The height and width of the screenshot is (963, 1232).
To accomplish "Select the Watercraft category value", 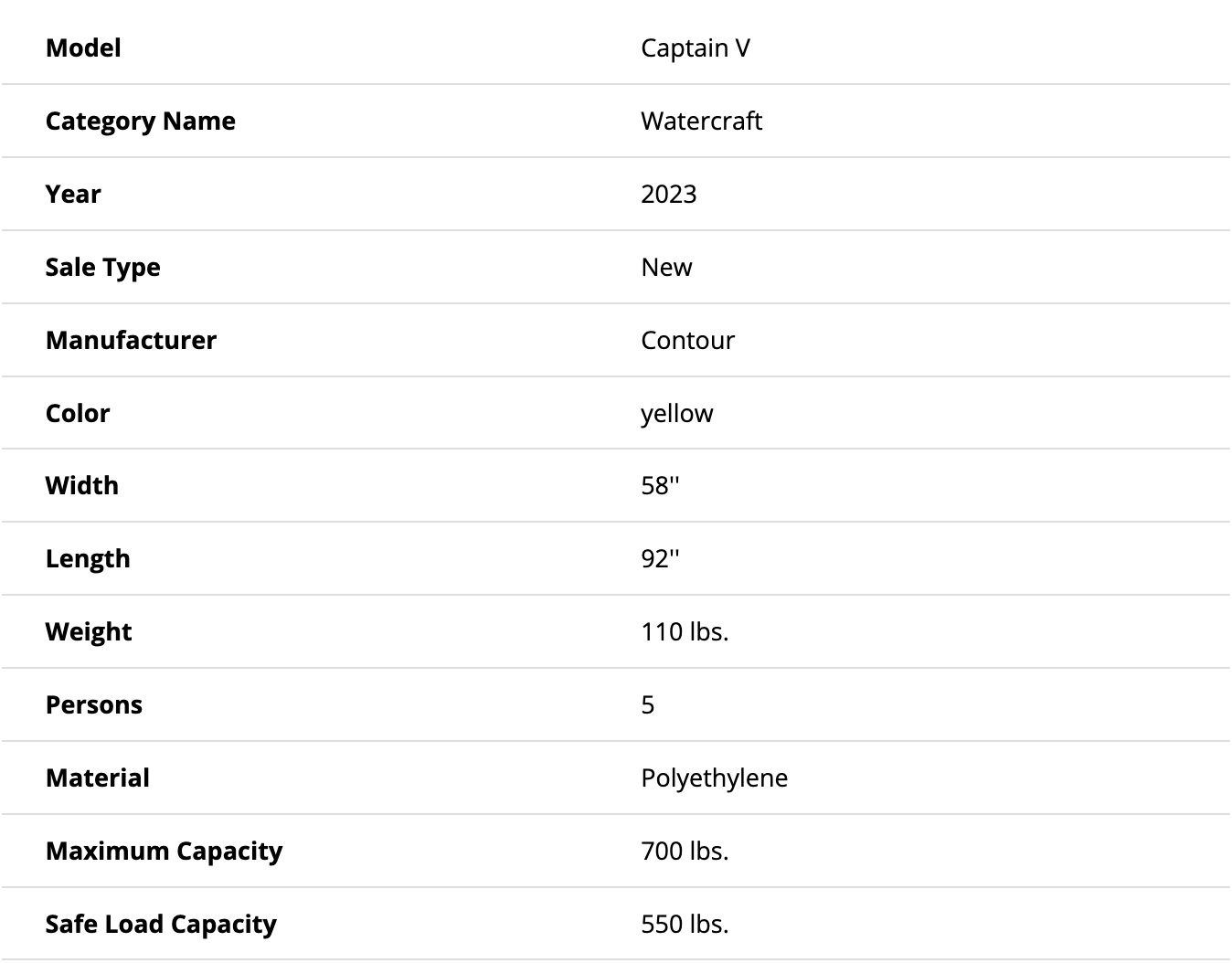I will 701,121.
